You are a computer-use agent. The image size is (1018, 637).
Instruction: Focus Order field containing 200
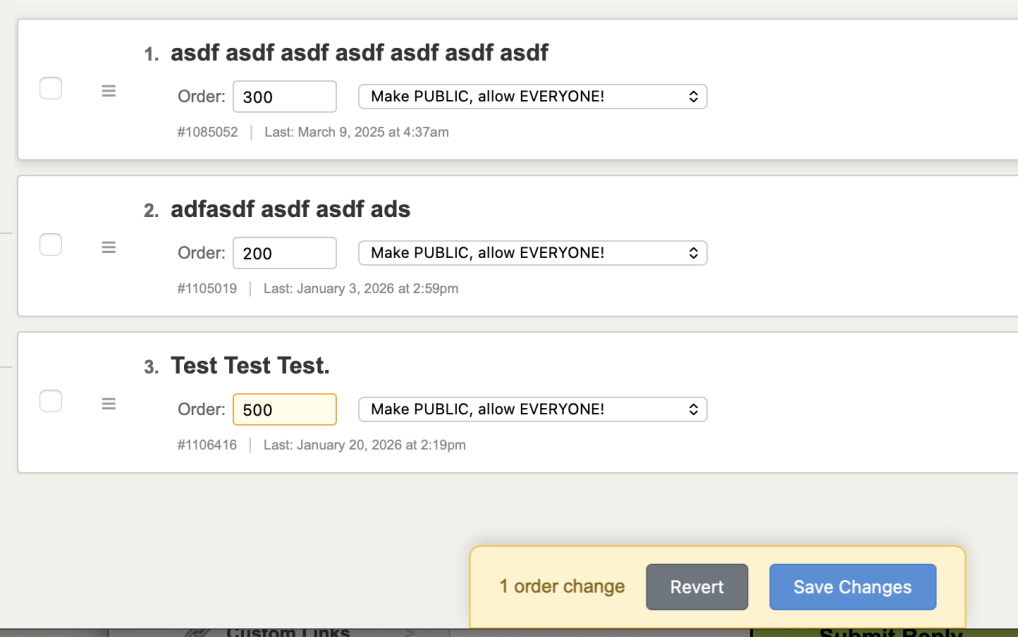tap(284, 253)
